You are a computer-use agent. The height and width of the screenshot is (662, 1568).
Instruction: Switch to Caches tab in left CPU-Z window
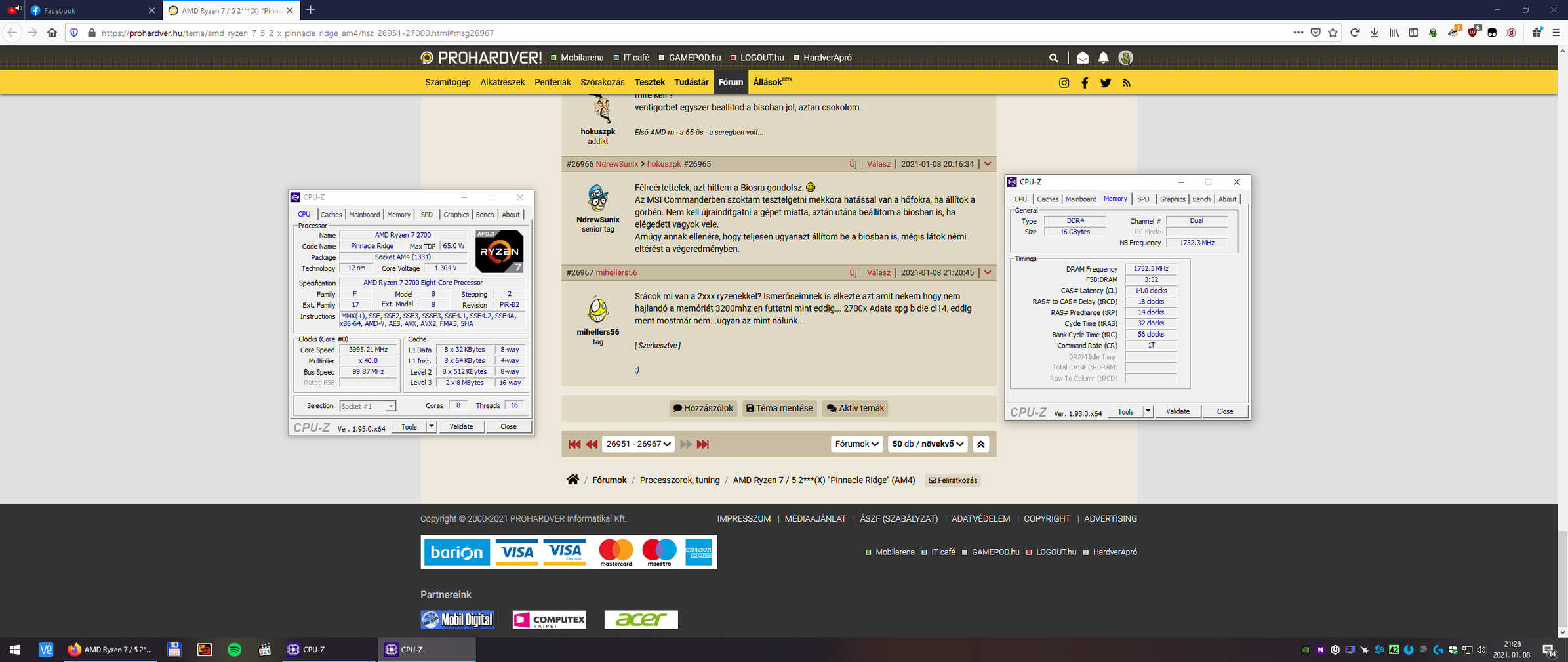331,215
